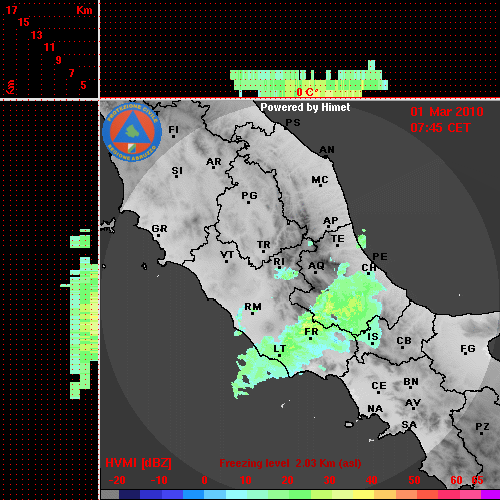Image resolution: width=500 pixels, height=500 pixels.
Task: Click the '-20' dBZ scale value
Action: [117, 480]
